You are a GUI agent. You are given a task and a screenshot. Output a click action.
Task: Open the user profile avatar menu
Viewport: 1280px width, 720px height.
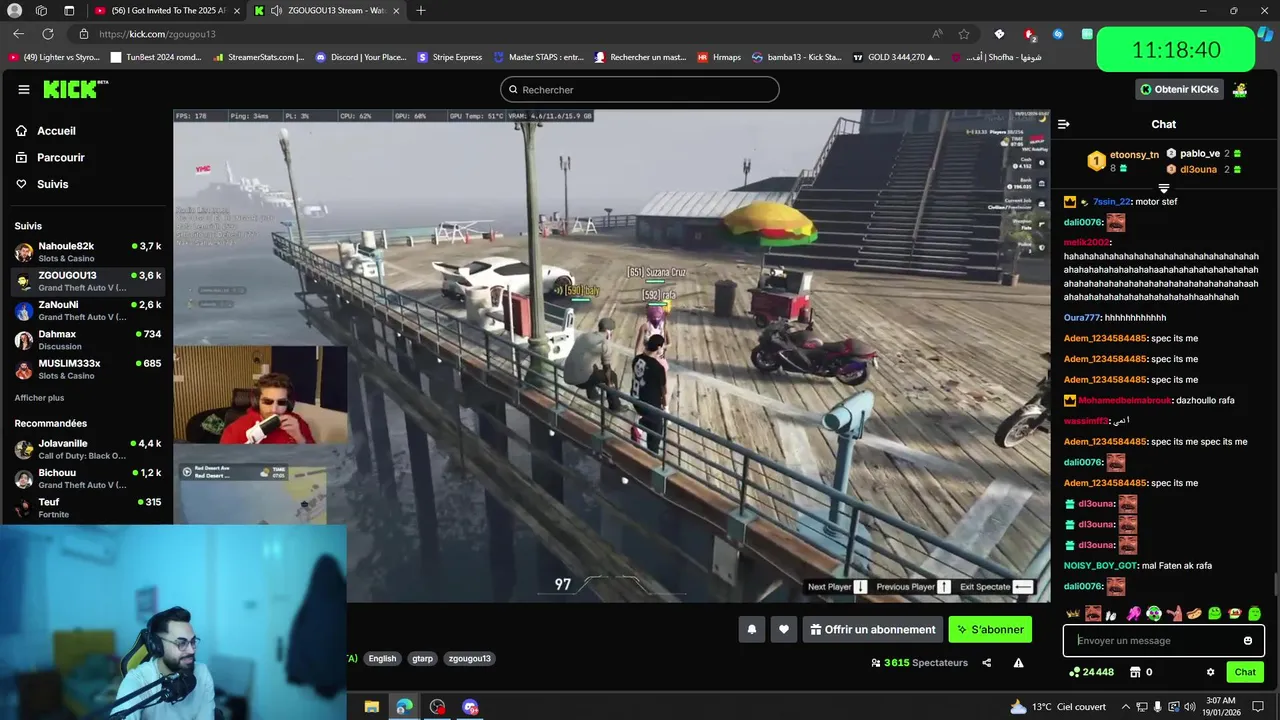point(1240,89)
